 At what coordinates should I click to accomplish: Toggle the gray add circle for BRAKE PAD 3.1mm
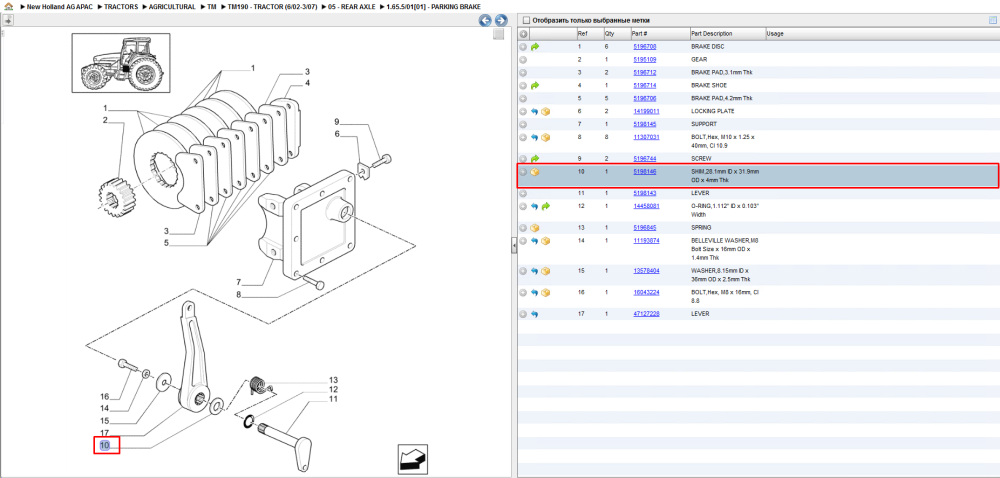click(523, 73)
